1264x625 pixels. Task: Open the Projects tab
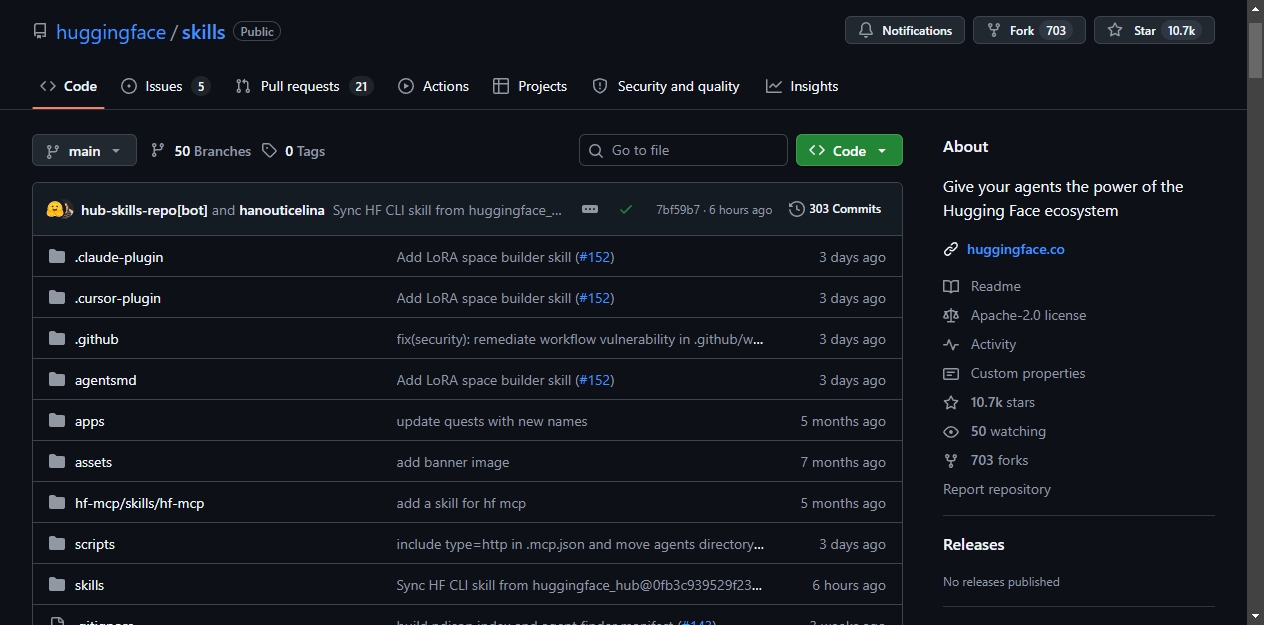(530, 86)
